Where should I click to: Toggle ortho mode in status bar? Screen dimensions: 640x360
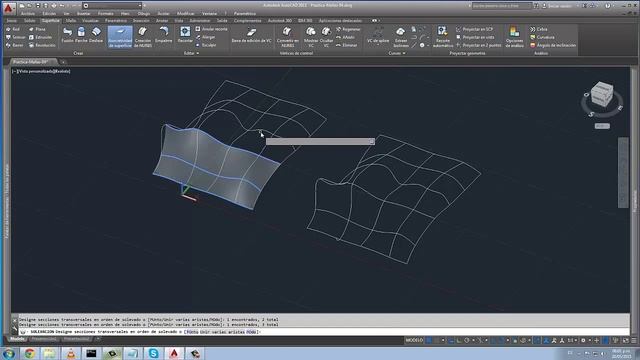(x=460, y=340)
